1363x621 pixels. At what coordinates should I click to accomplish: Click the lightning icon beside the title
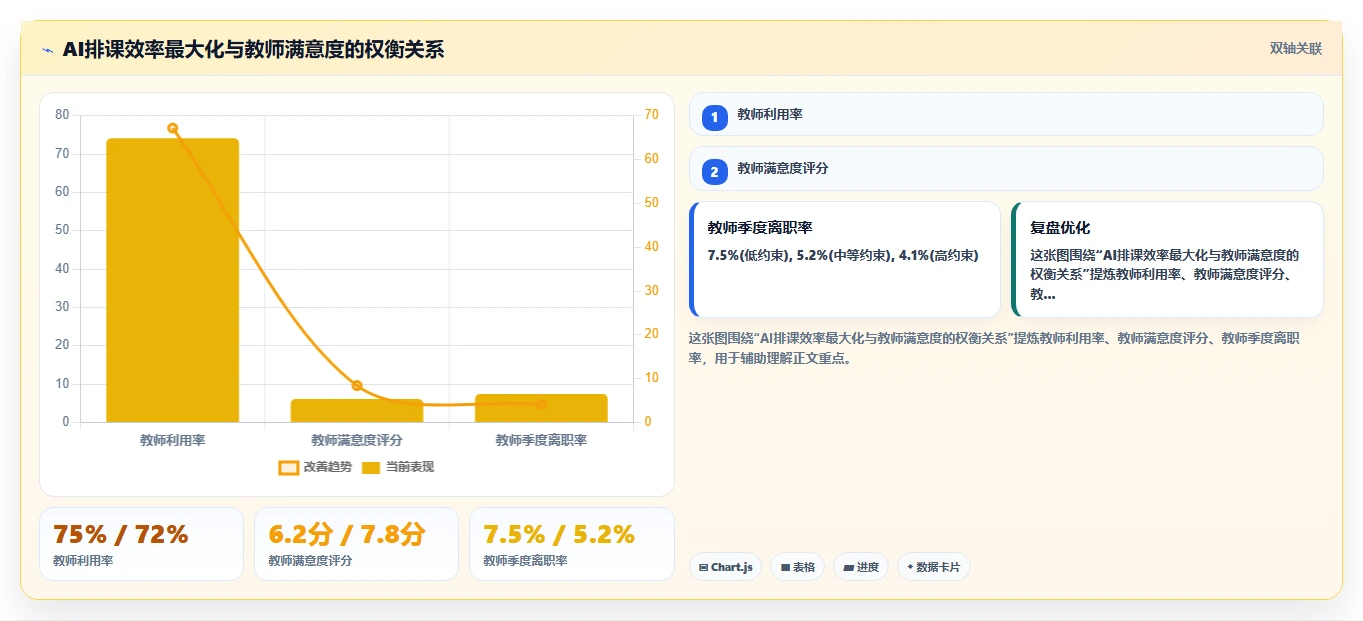click(x=48, y=50)
